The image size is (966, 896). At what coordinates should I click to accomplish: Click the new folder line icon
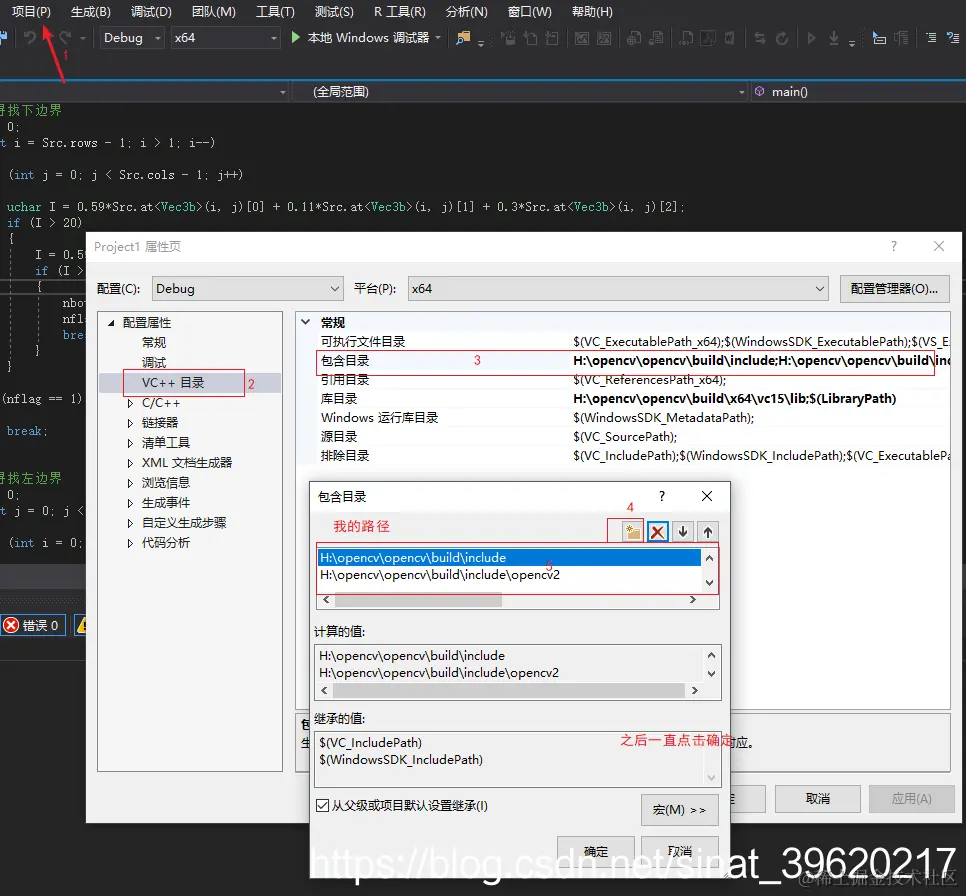(632, 531)
